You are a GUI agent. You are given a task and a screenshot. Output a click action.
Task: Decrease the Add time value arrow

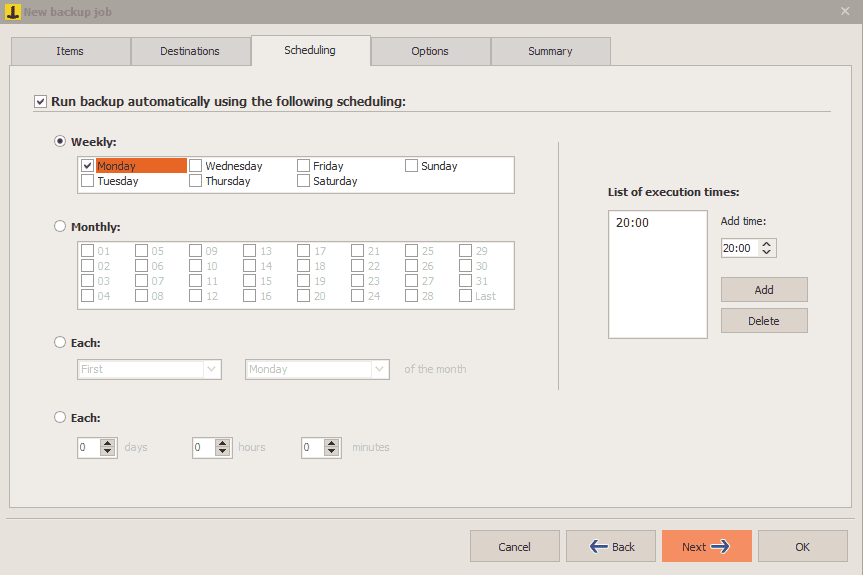pyautogui.click(x=767, y=252)
